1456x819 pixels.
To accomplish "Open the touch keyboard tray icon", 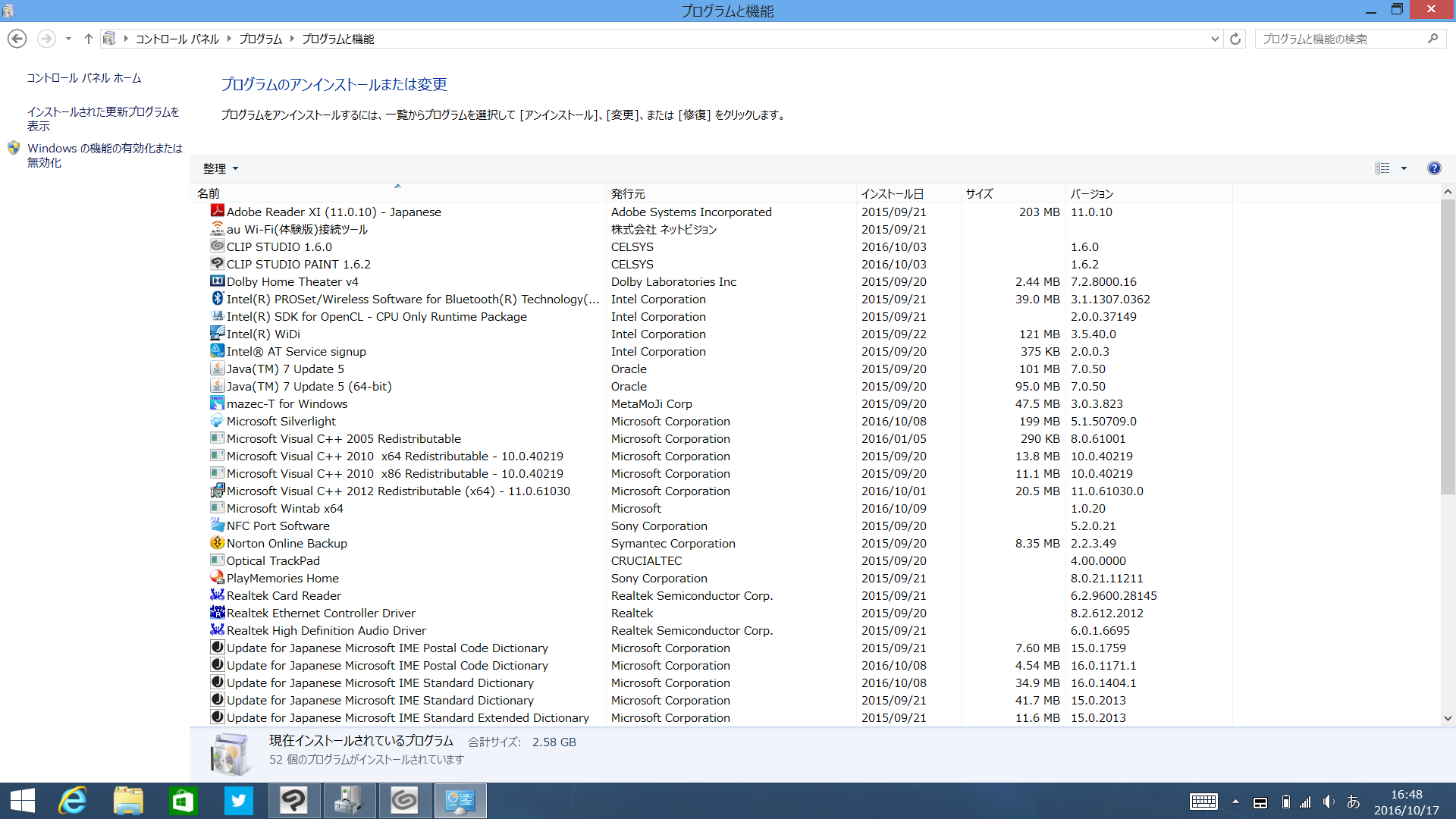I will [x=1203, y=802].
